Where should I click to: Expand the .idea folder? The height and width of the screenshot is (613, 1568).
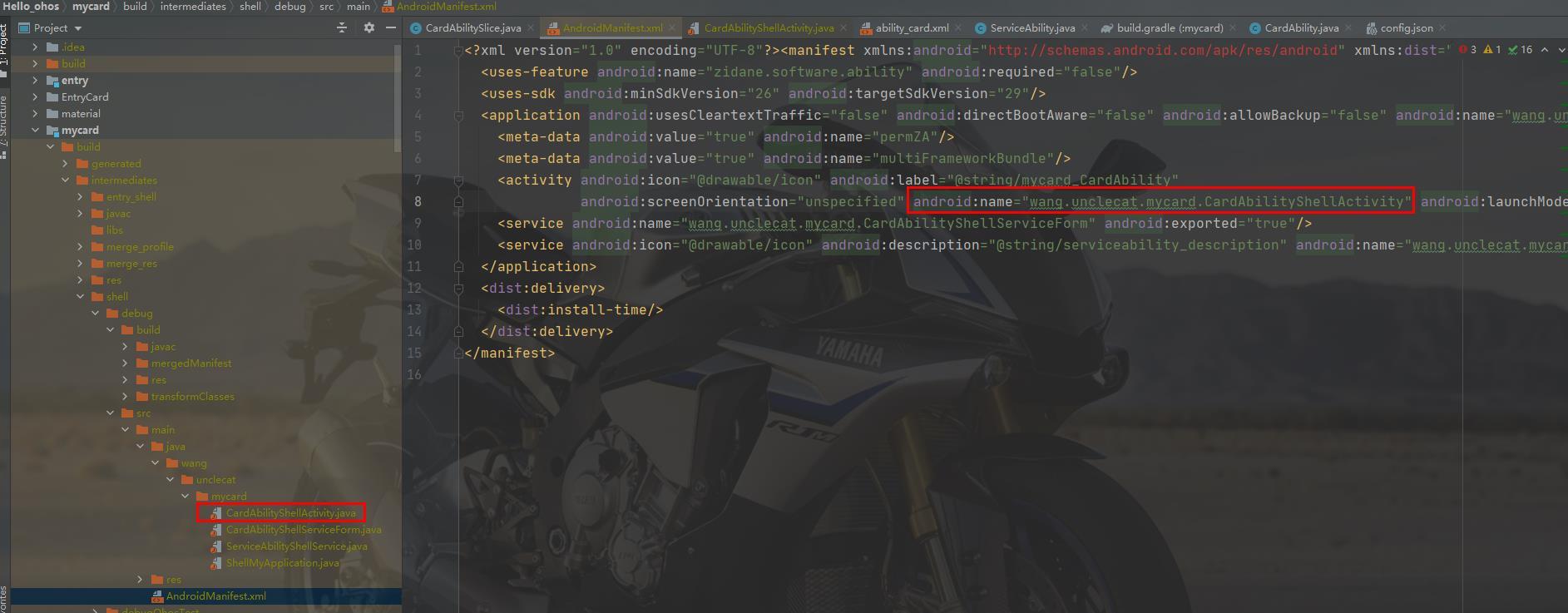(35, 47)
